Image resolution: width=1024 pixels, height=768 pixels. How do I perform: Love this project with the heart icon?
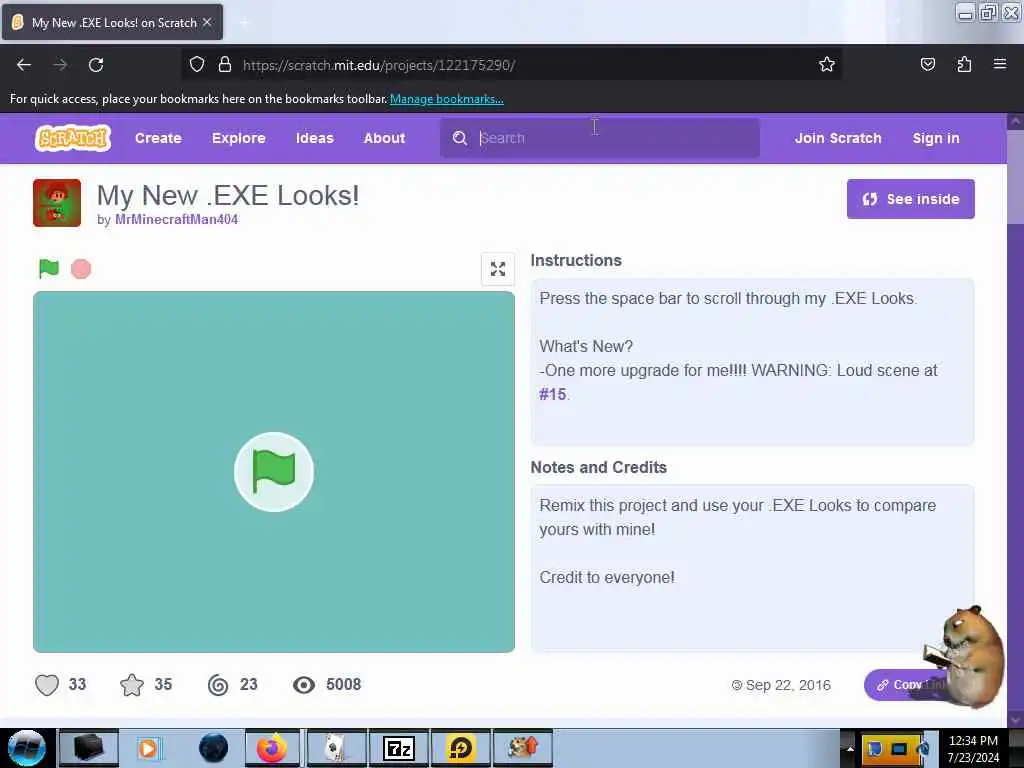(47, 684)
